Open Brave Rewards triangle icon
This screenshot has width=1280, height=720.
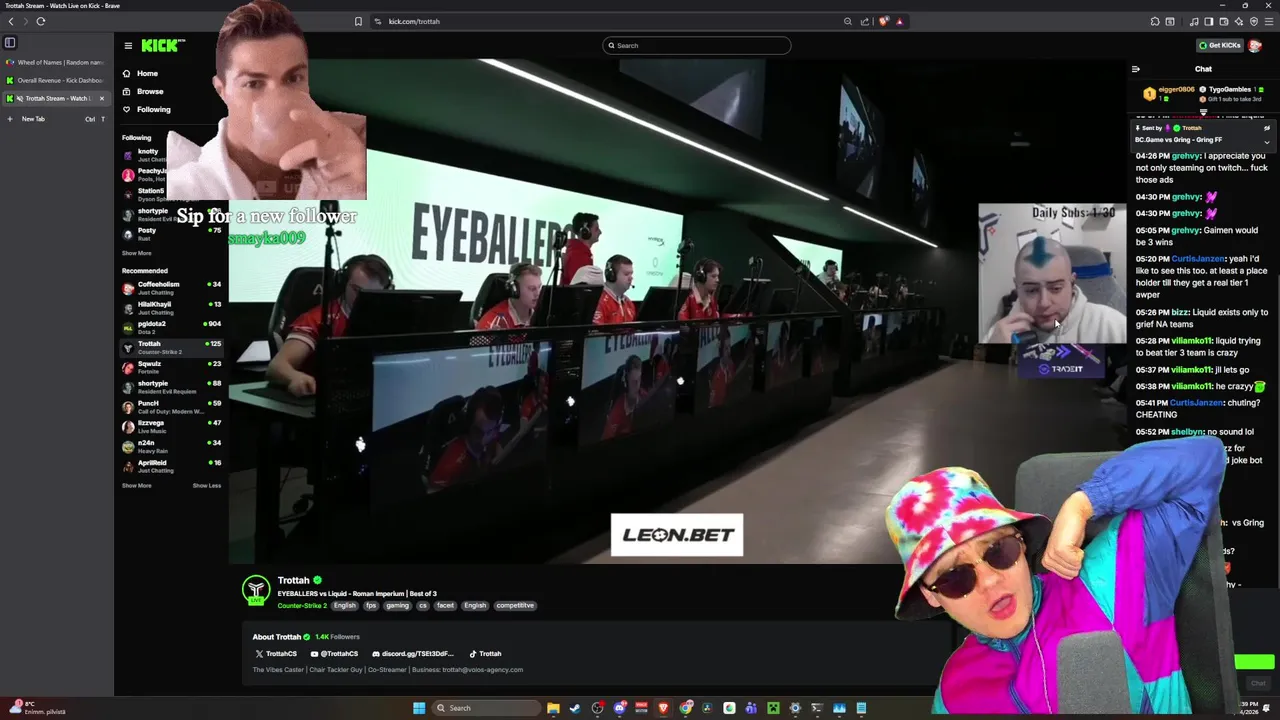click(899, 21)
